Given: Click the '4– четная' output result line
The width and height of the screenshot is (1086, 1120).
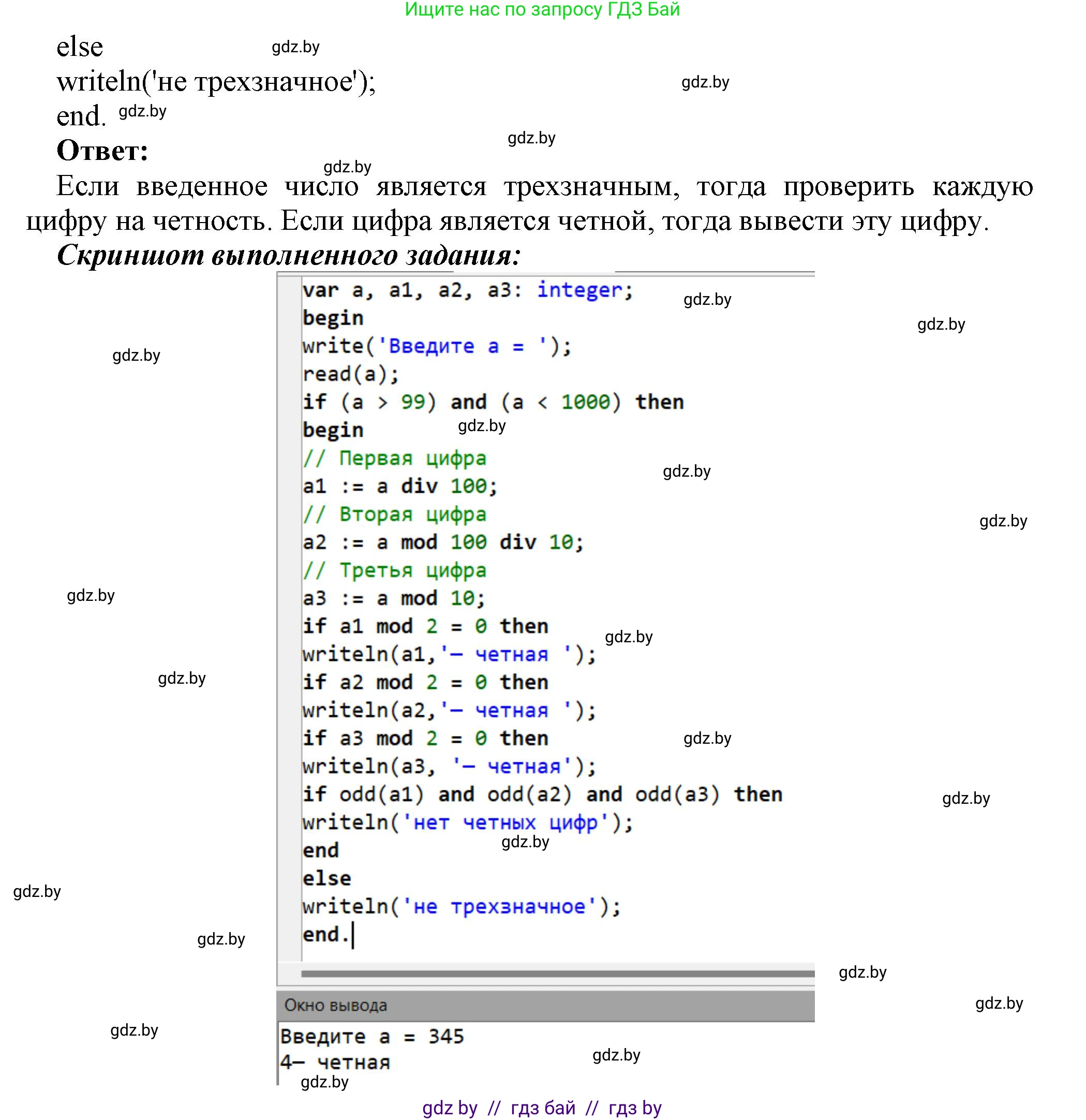Looking at the screenshot, I should 335,1063.
